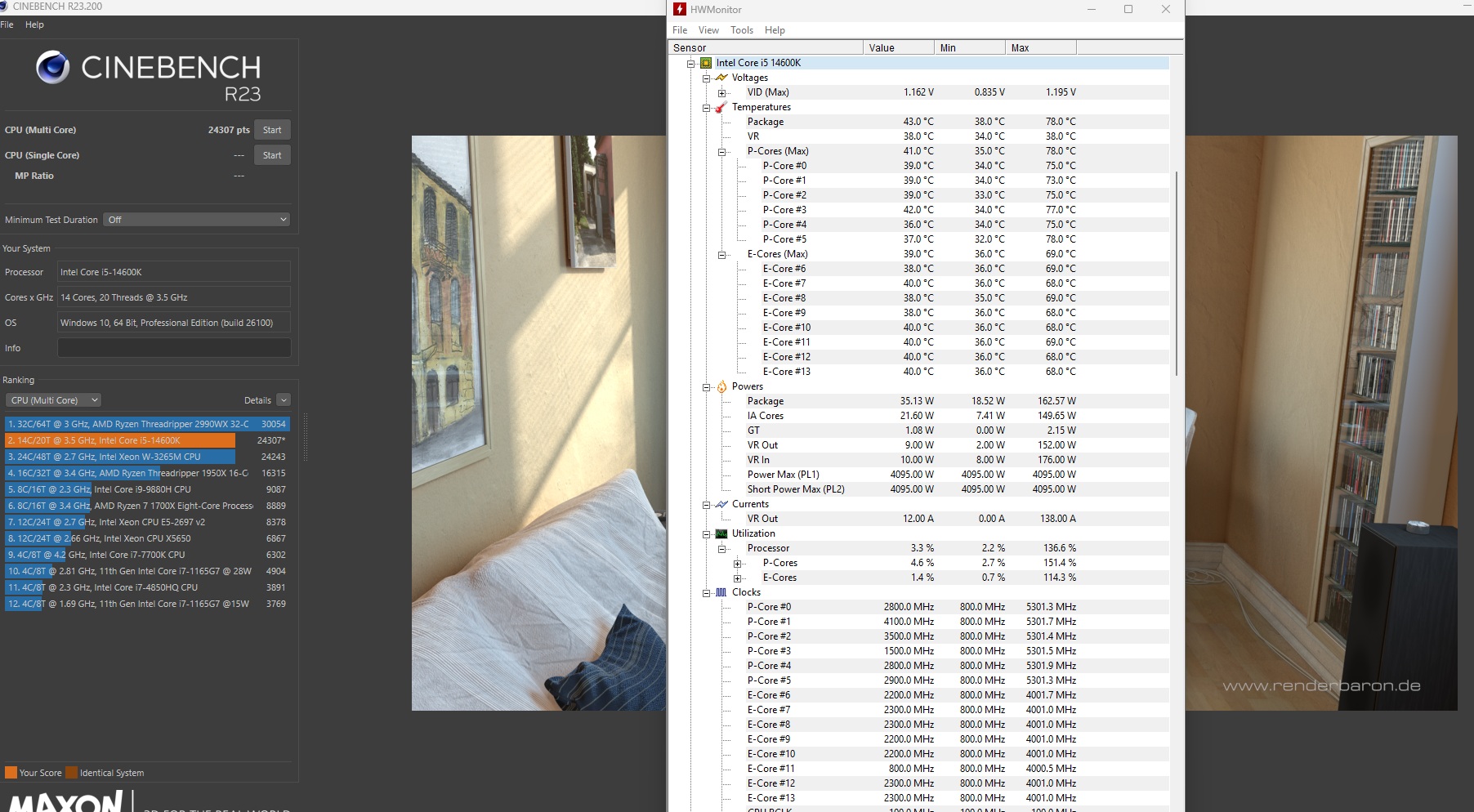Start the CPU (Multi Core) test
The image size is (1474, 812).
(x=272, y=130)
